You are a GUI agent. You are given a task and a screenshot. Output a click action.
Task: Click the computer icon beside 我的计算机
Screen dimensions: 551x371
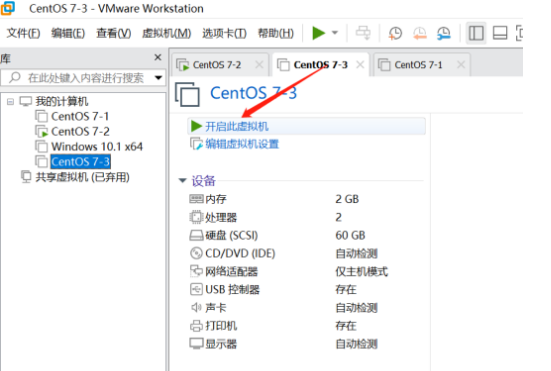tap(26, 102)
